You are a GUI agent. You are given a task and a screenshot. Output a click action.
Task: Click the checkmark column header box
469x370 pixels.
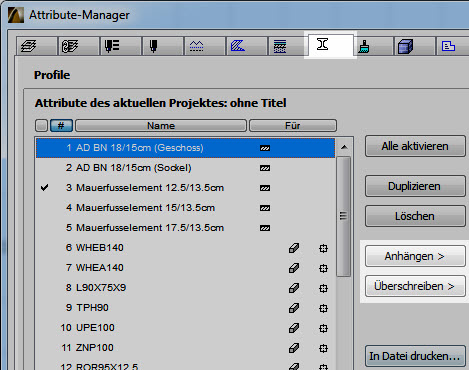pos(42,126)
